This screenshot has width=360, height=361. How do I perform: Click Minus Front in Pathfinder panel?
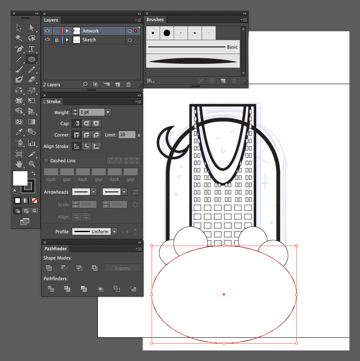(64, 268)
